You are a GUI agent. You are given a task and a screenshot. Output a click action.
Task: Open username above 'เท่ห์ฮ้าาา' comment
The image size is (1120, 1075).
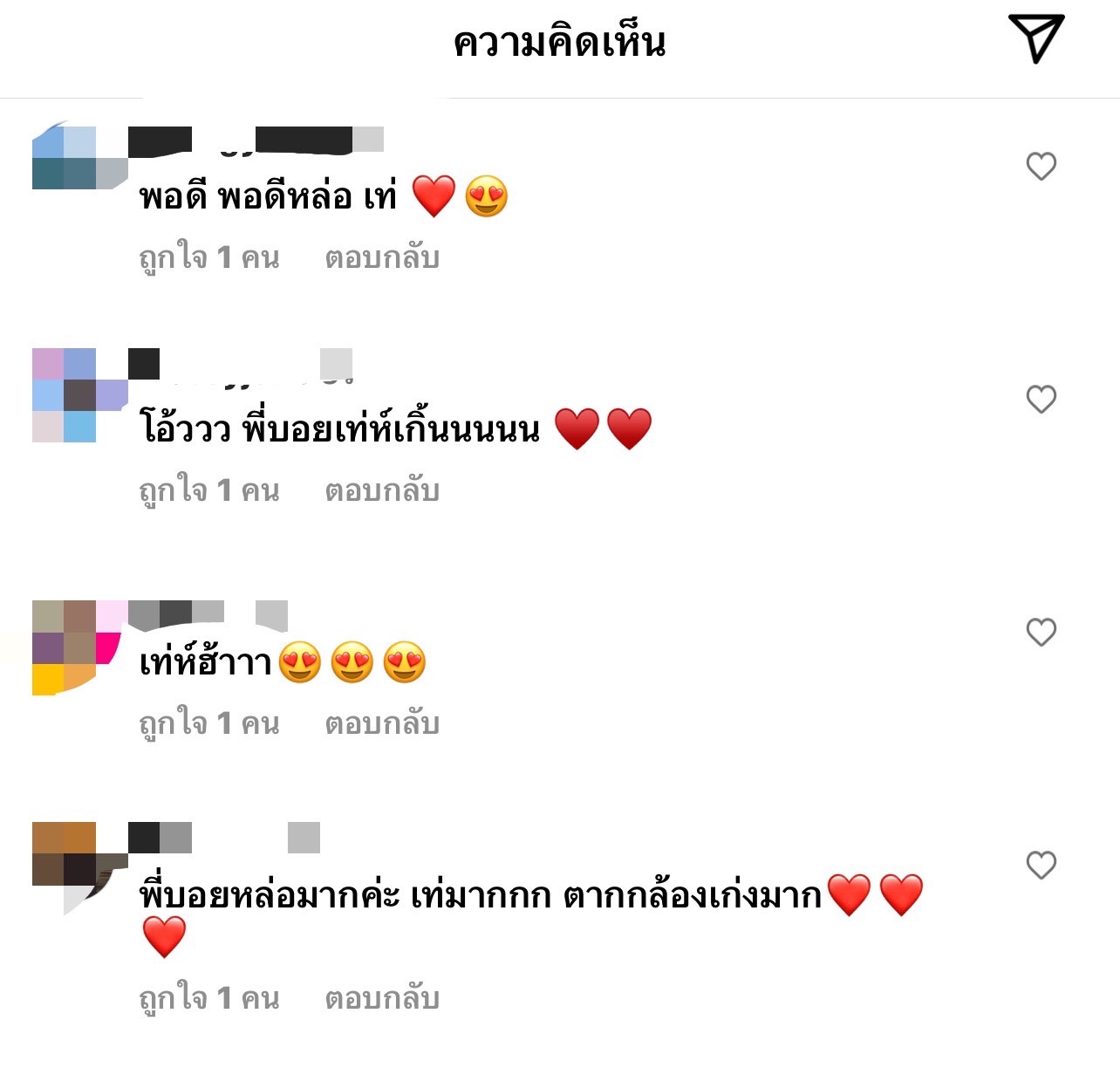tap(208, 614)
